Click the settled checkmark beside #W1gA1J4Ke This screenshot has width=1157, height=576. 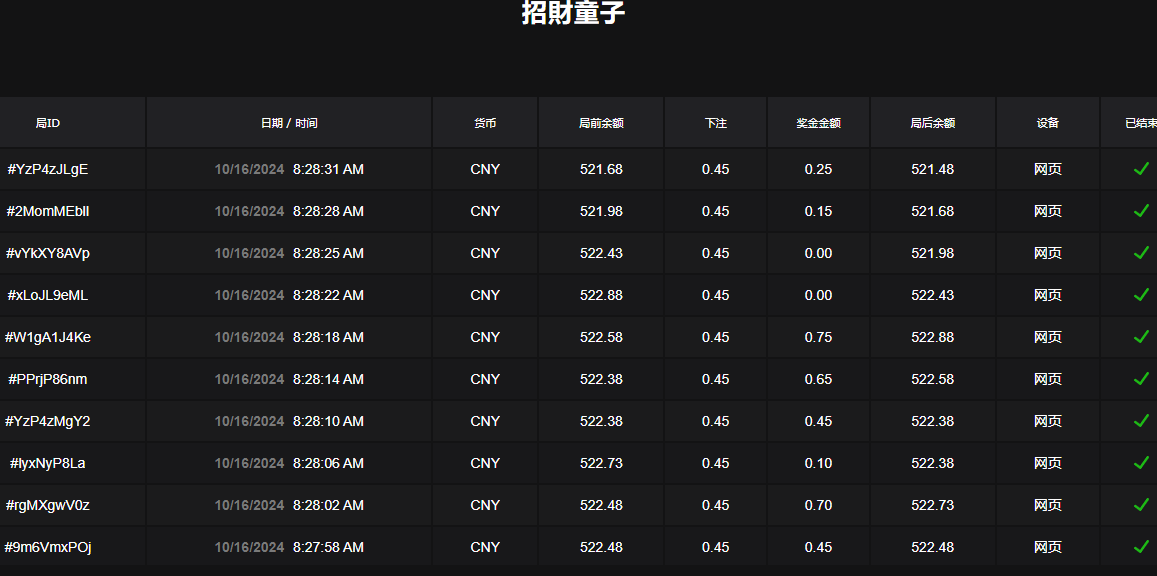pos(1140,337)
